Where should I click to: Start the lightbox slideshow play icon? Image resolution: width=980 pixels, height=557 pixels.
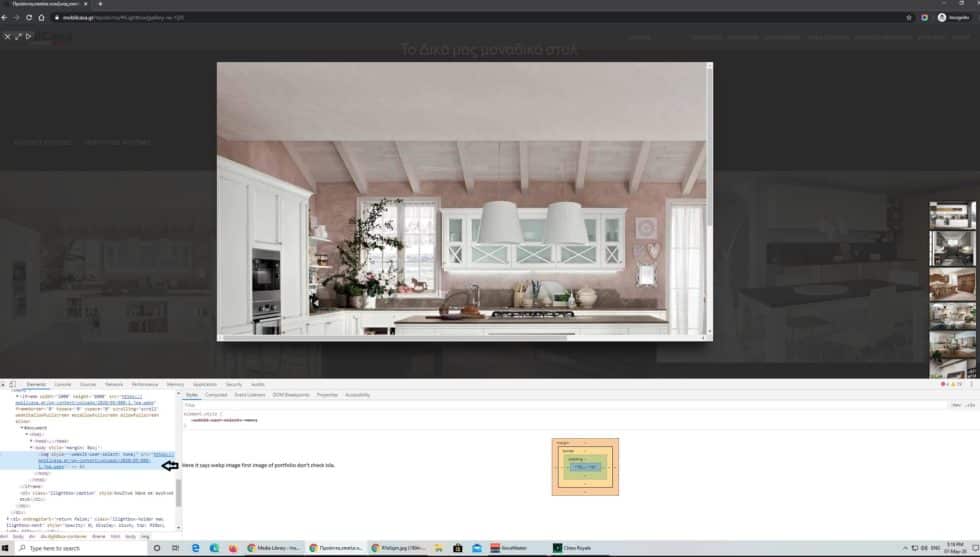pos(29,36)
